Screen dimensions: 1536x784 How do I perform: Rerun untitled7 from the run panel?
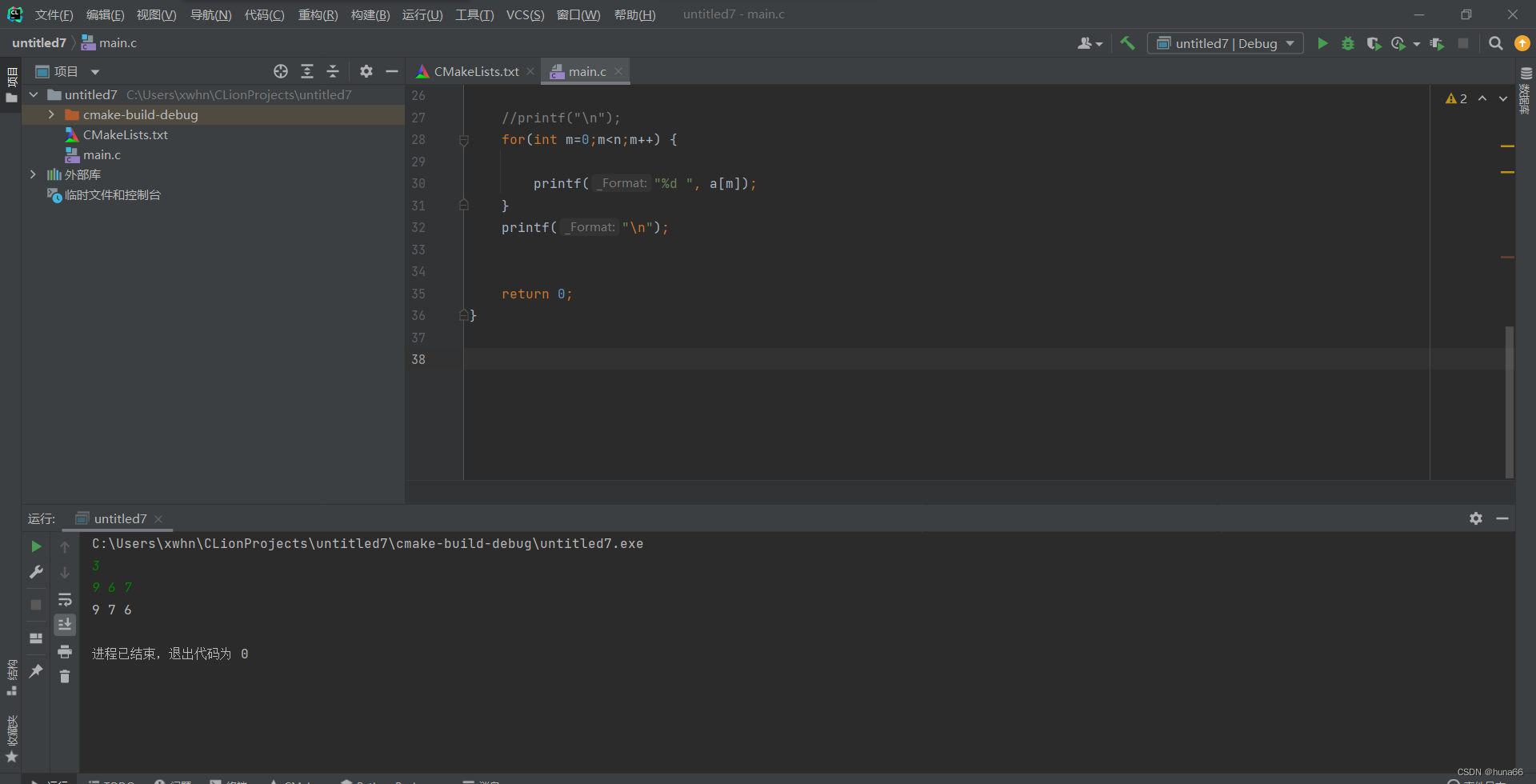point(36,546)
